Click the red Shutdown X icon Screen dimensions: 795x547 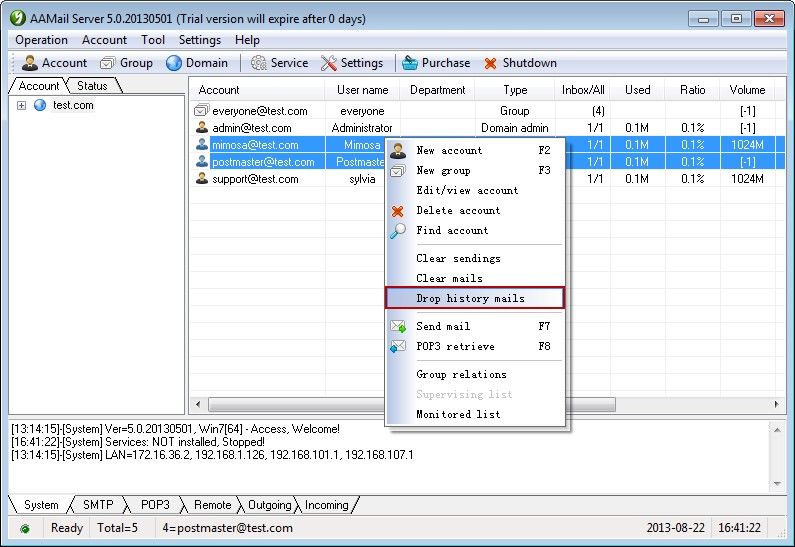(x=490, y=63)
